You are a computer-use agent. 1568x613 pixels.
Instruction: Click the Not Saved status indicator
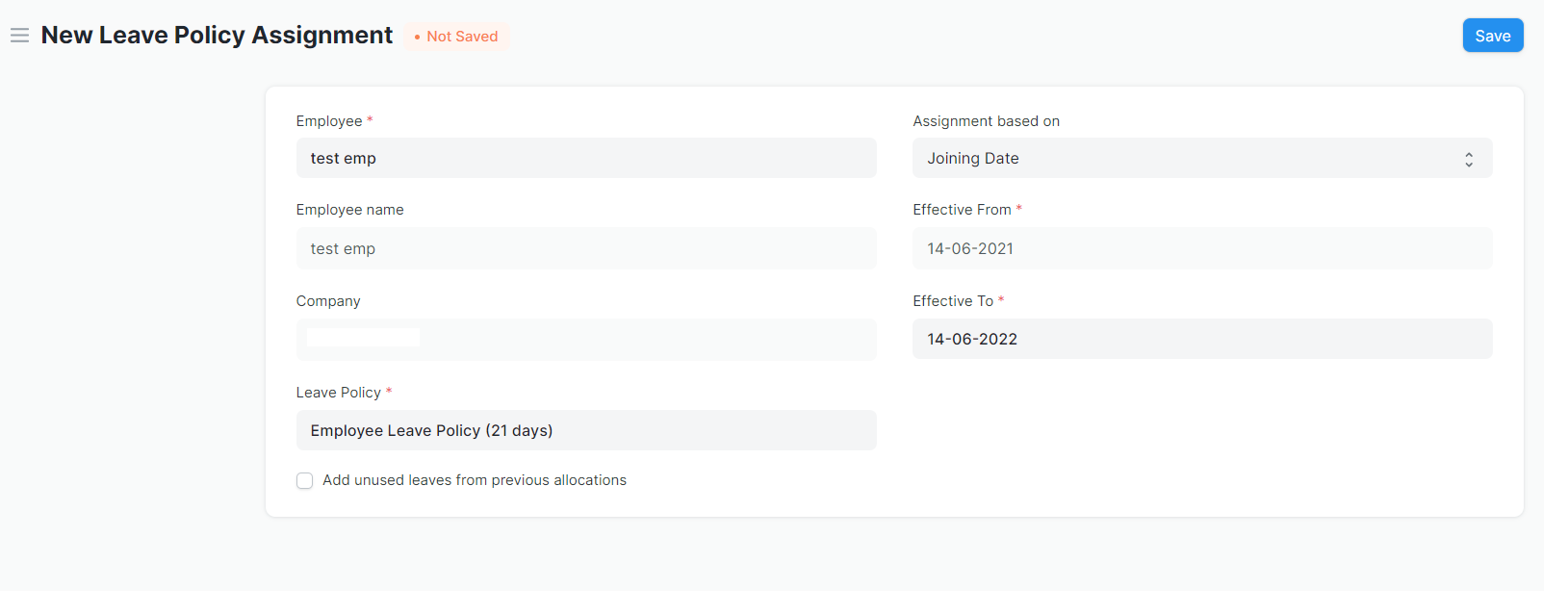pyautogui.click(x=456, y=37)
